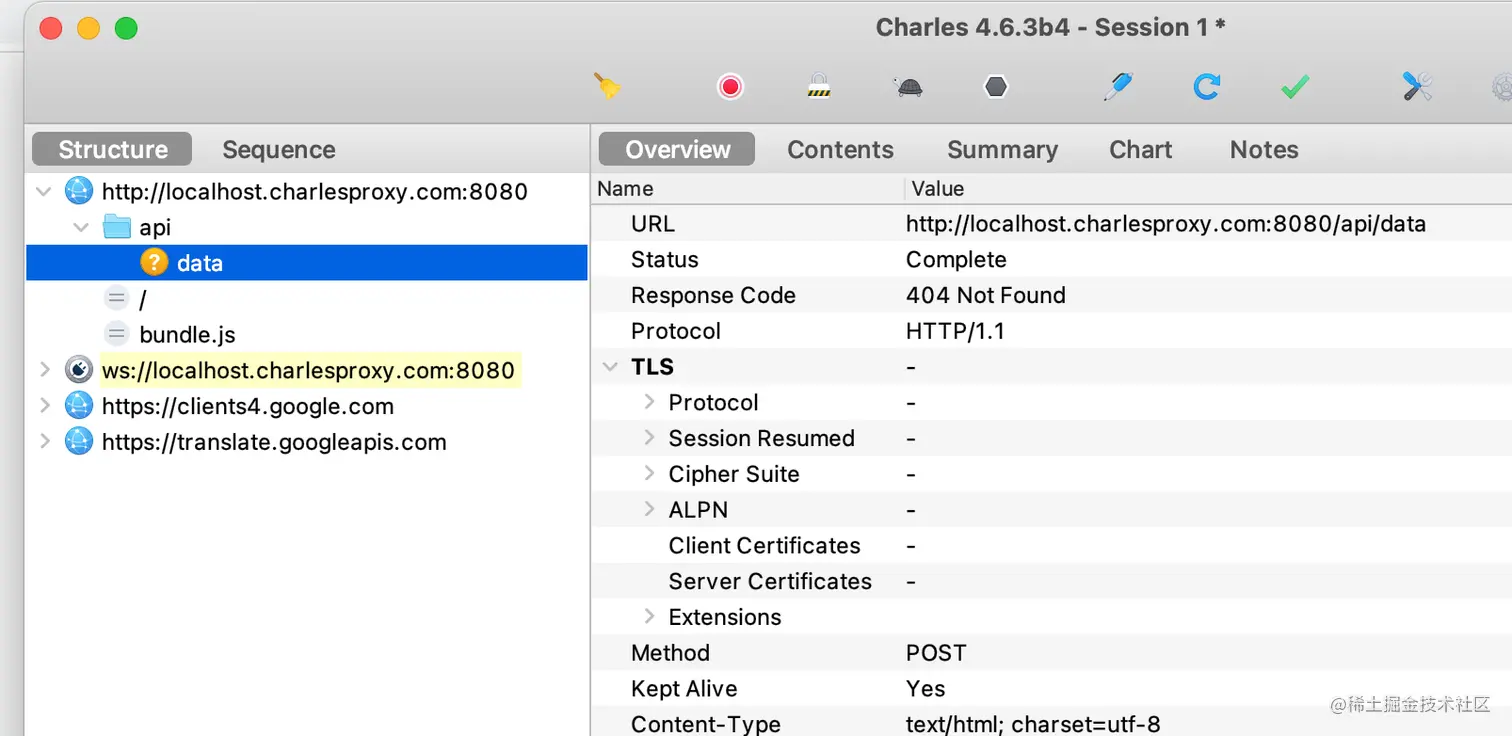Open the Overview tab

[x=677, y=149]
